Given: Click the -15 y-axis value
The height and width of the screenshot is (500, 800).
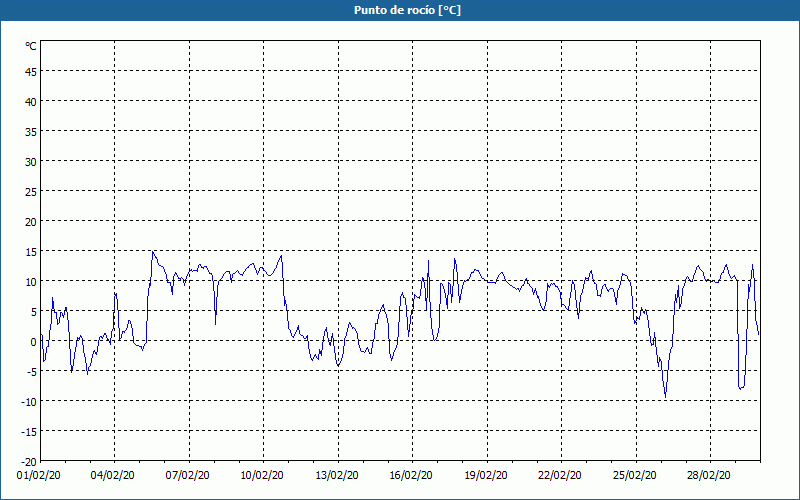Looking at the screenshot, I should coord(29,432).
